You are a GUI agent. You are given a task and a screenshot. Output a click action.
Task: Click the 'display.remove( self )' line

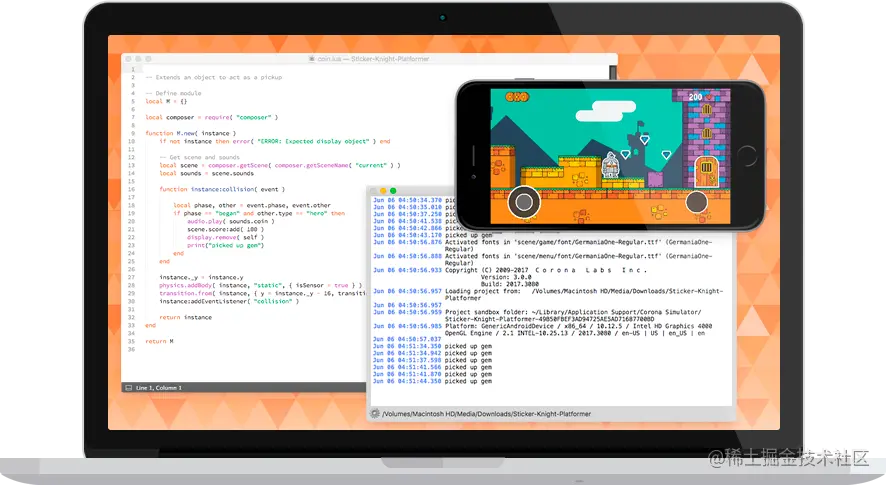(x=225, y=237)
